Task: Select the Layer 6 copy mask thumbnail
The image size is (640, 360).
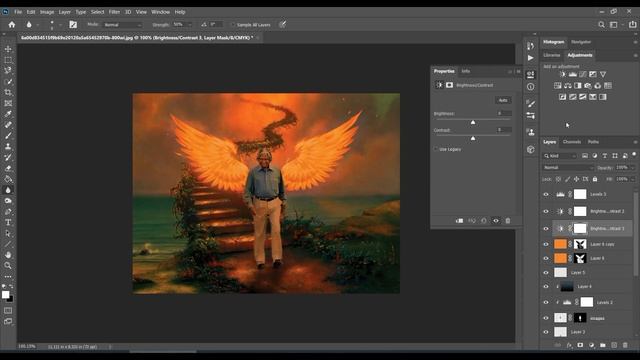Action: tap(580, 244)
